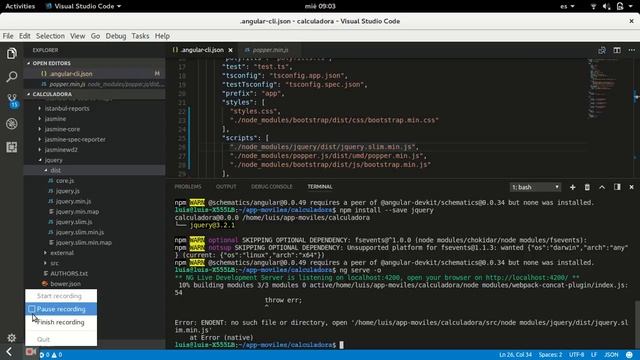This screenshot has width=640, height=360.
Task: Open the Debug view in the activity bar
Action: pos(12,124)
